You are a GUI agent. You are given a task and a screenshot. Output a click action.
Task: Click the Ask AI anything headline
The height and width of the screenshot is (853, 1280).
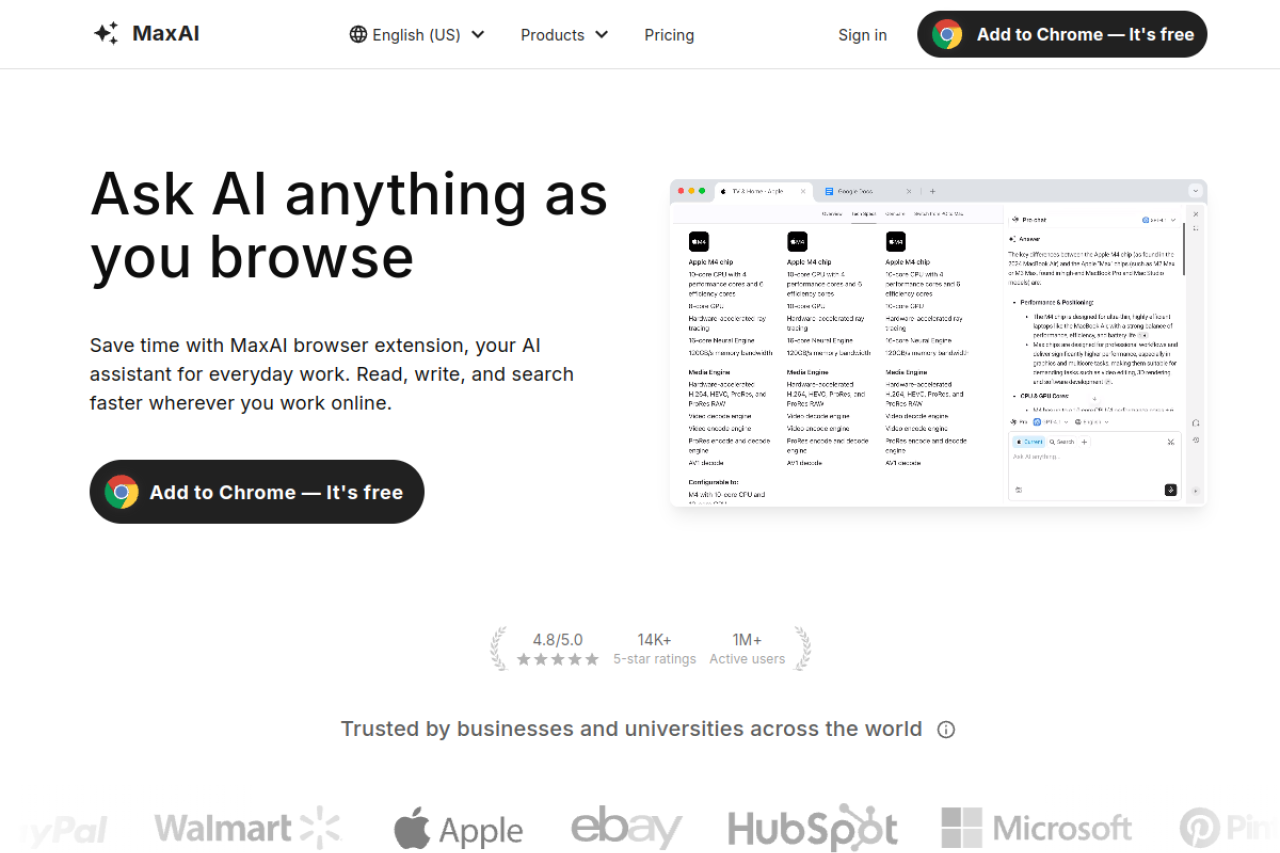click(349, 224)
